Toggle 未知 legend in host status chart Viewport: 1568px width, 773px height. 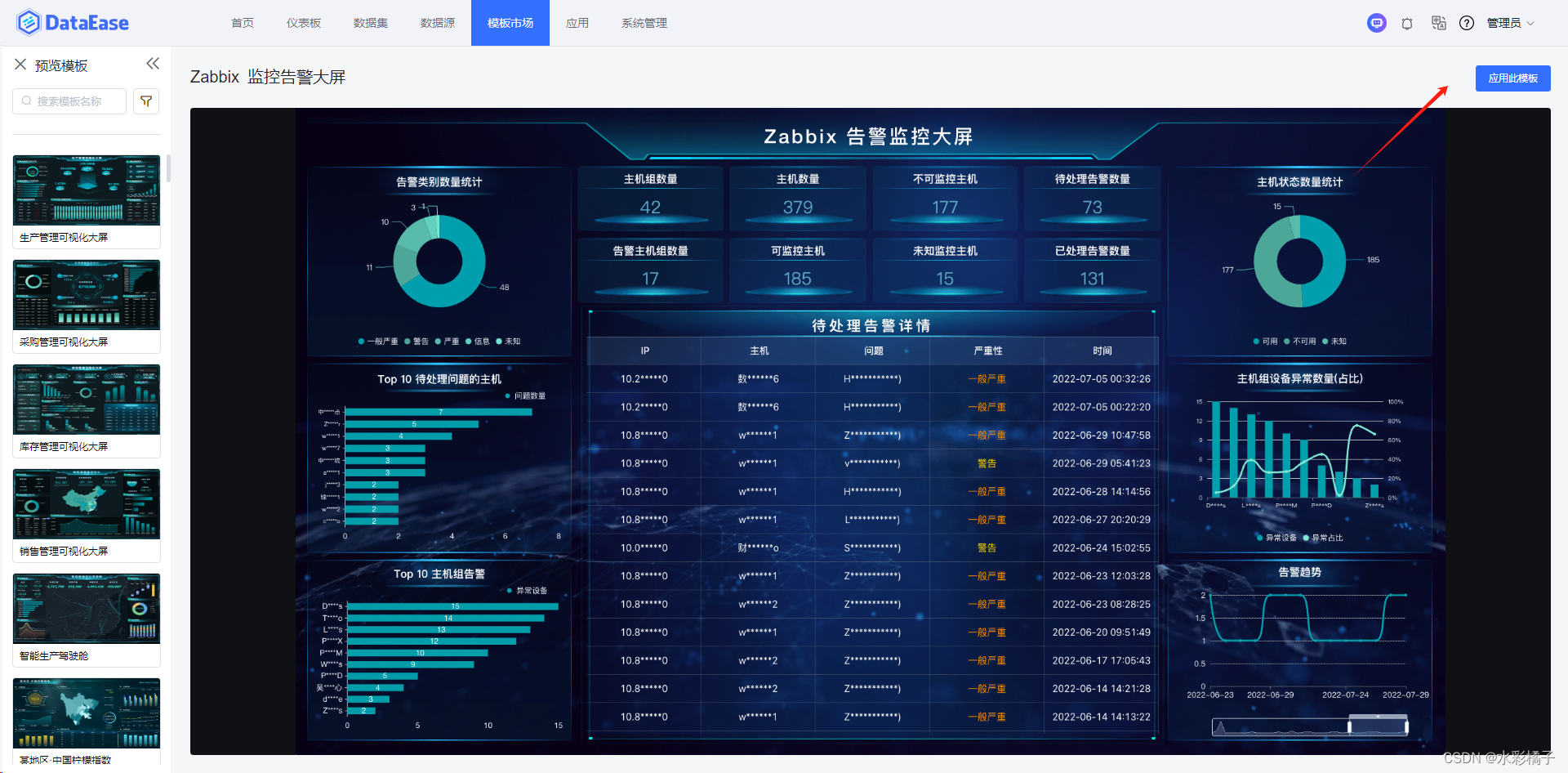[x=1334, y=342]
